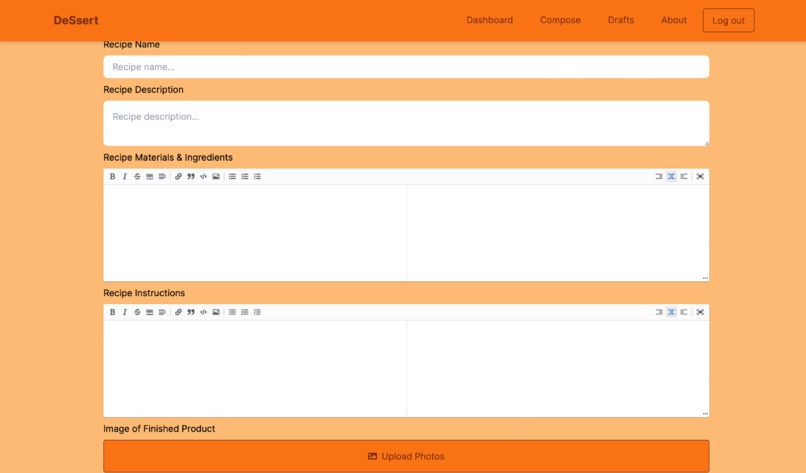
Task: Insert horizontal rule in Instructions editor
Action: [150, 312]
